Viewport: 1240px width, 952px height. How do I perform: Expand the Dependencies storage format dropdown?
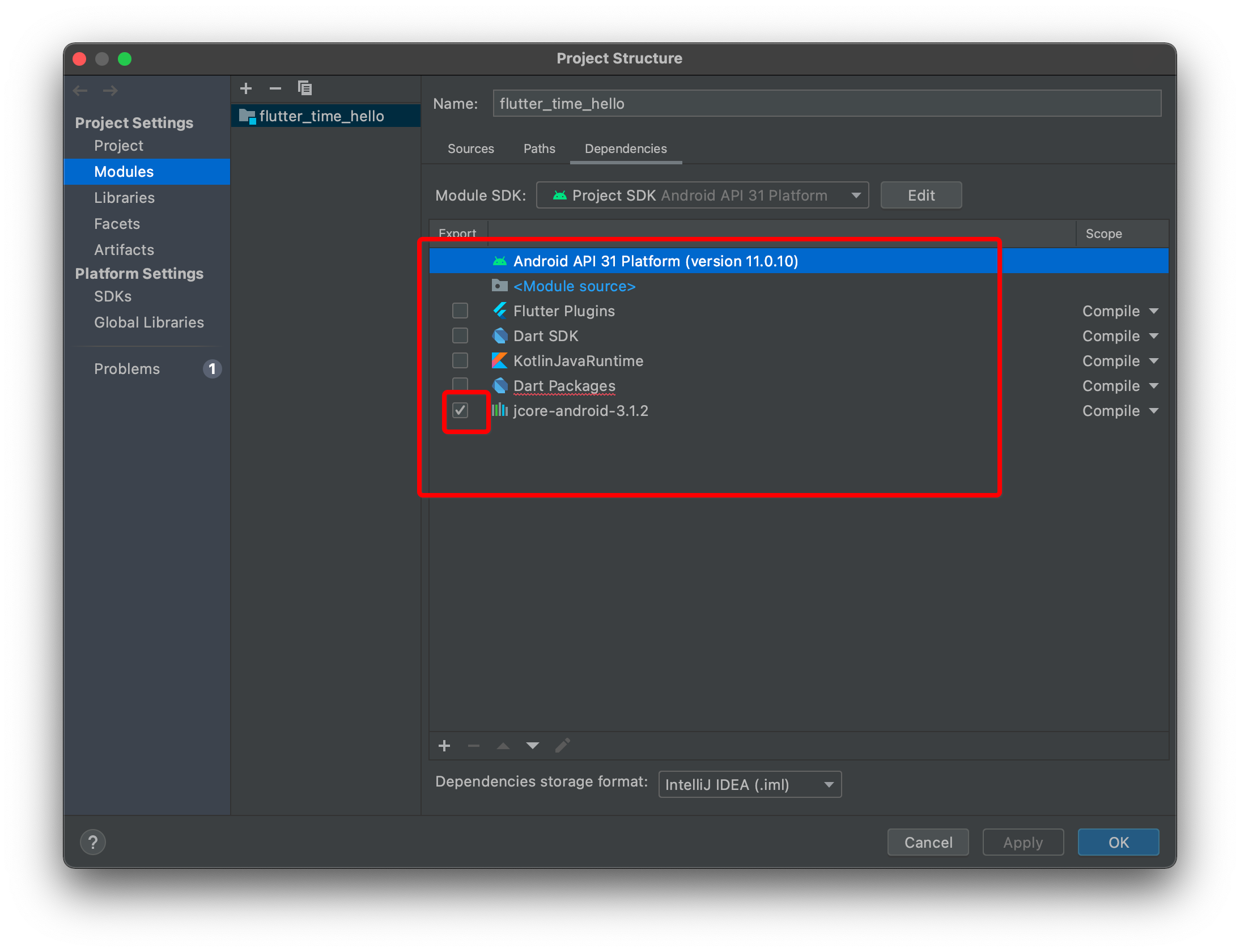[749, 785]
